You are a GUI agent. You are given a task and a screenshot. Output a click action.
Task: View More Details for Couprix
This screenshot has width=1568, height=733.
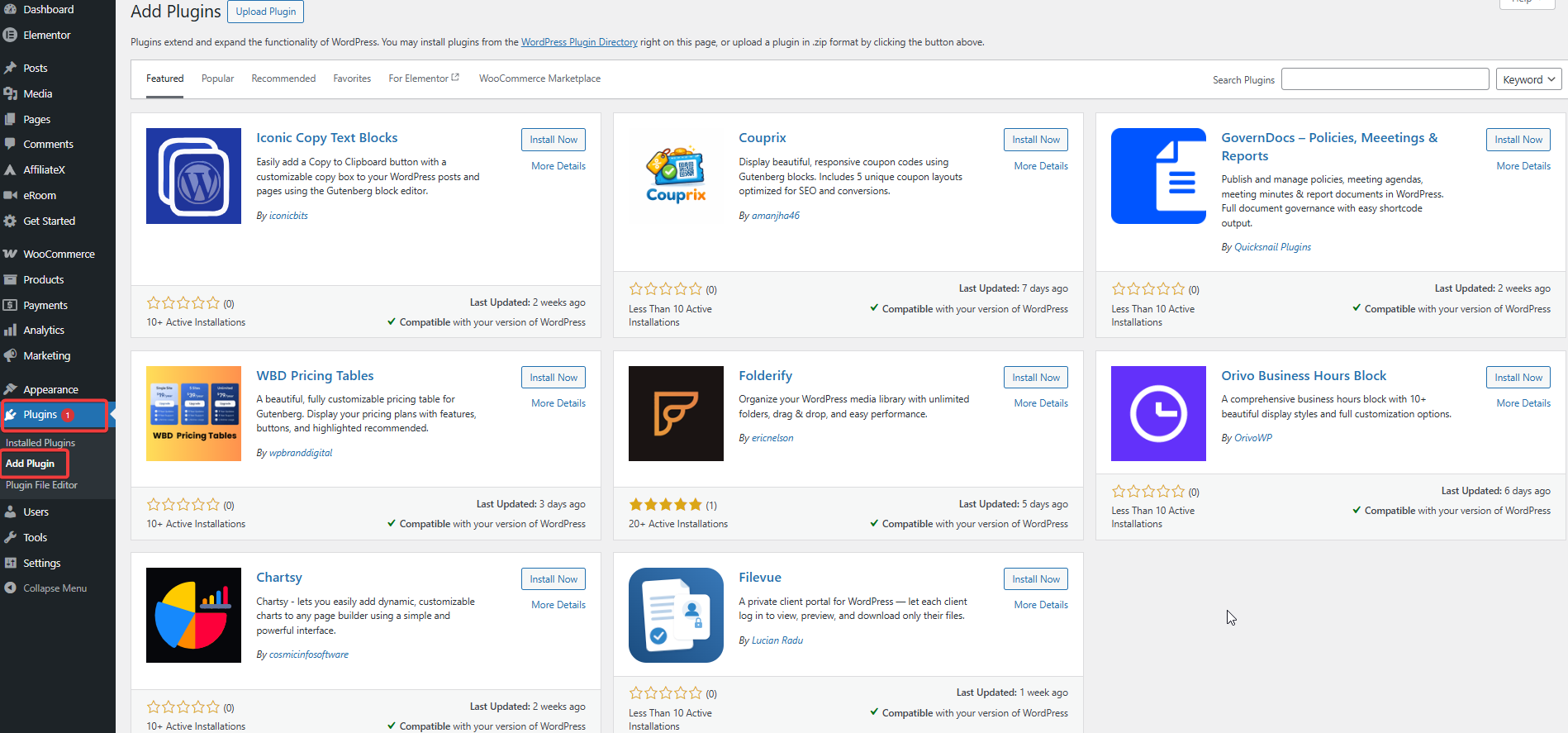coord(1041,166)
